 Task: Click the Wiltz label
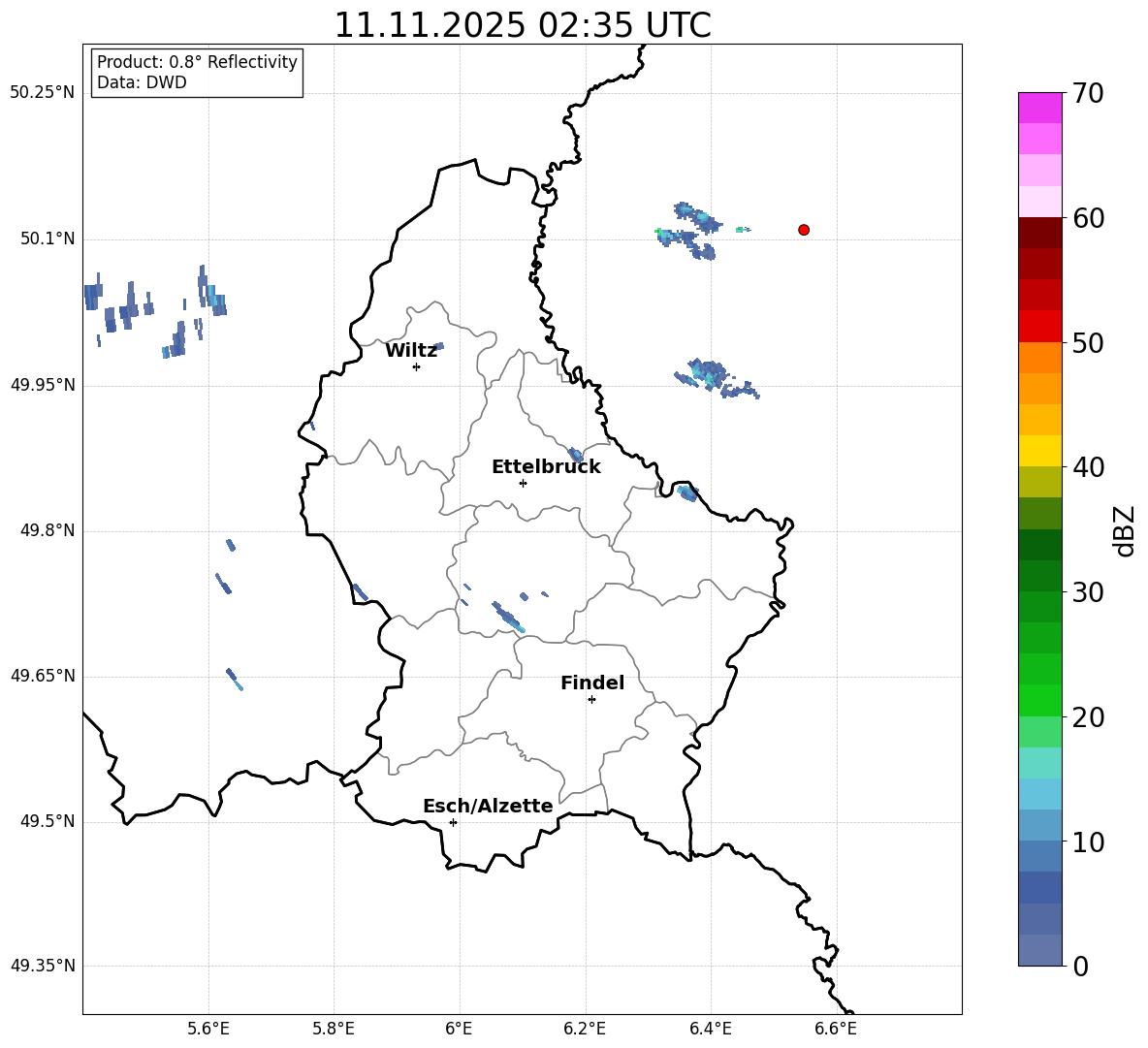click(x=411, y=351)
